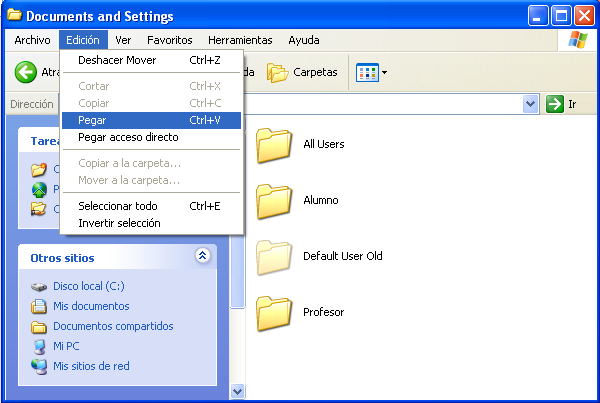Choose Pegar from the Edición menu
600x403 pixels.
point(92,120)
